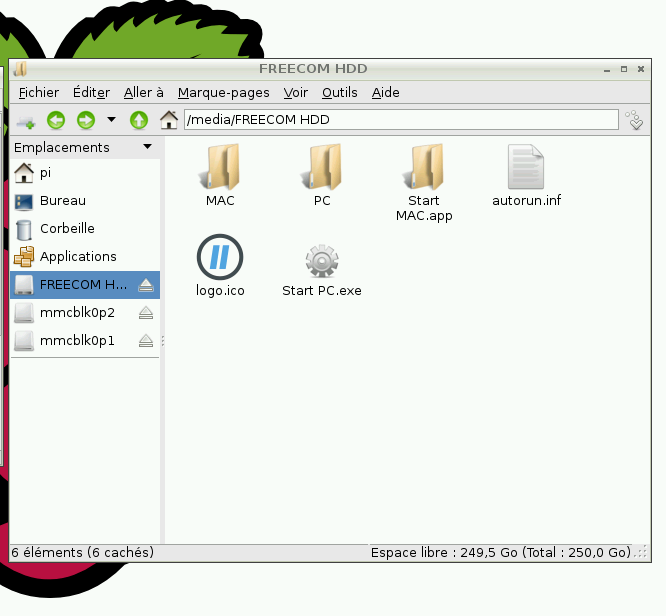Open the Fichier menu

point(39,93)
